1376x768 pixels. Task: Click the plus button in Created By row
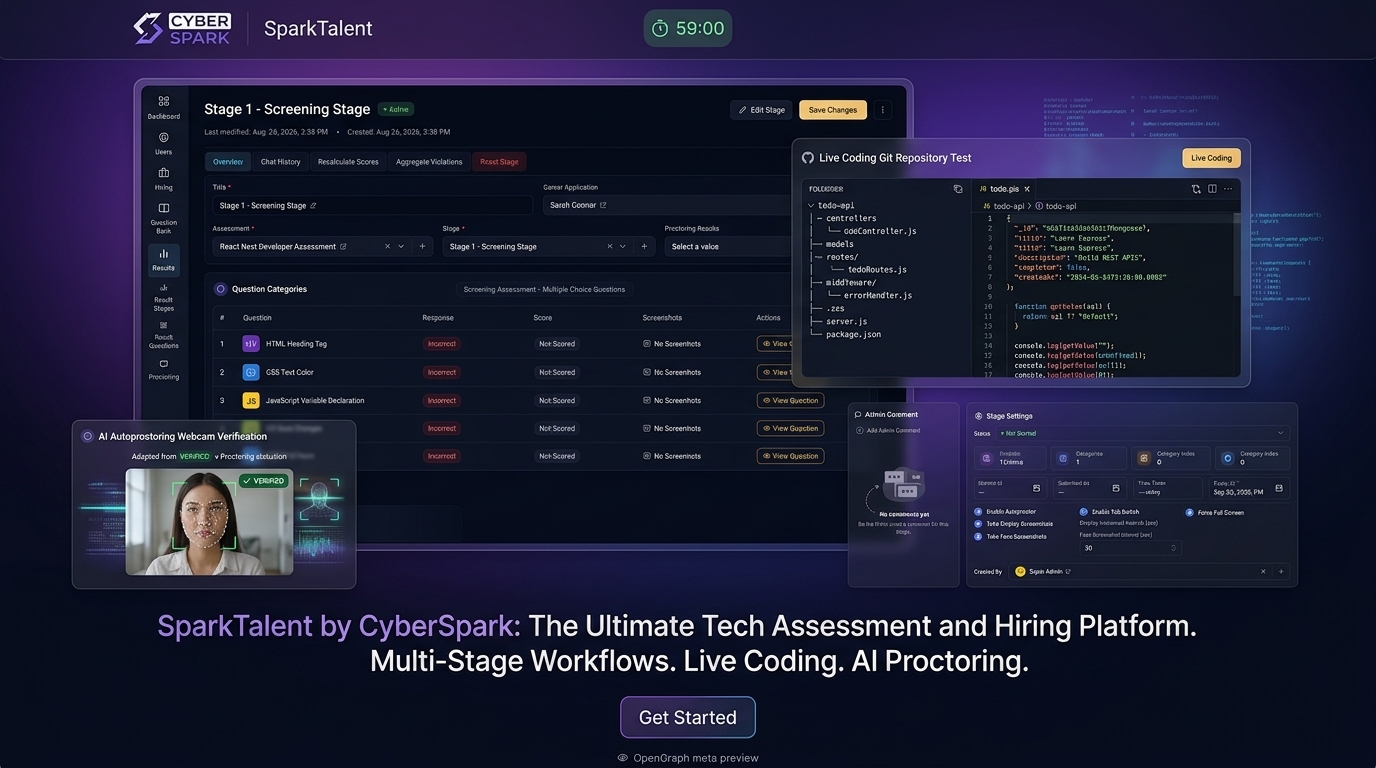point(1281,571)
